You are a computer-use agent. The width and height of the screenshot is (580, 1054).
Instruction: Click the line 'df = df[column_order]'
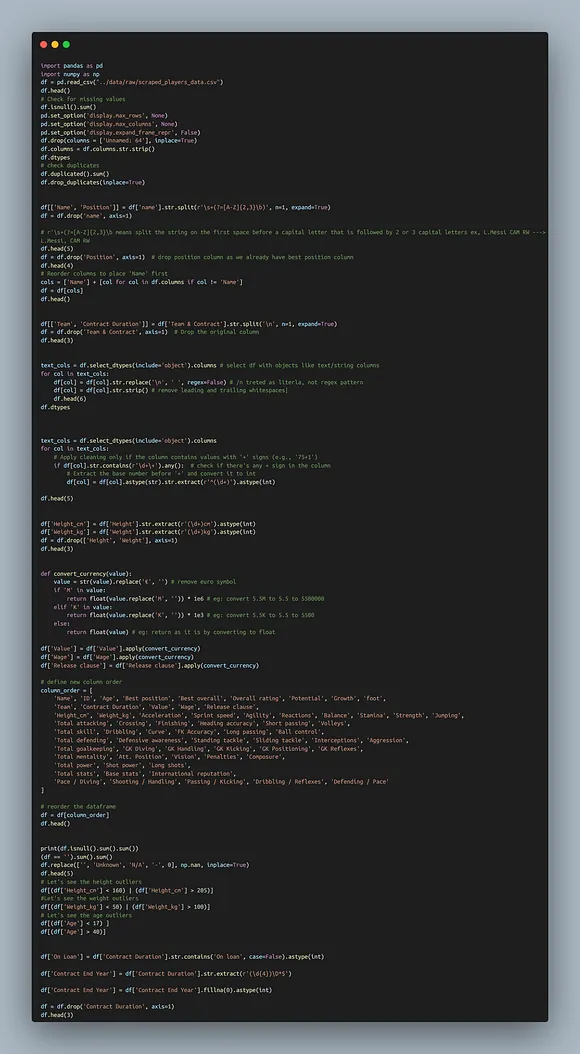75,815
